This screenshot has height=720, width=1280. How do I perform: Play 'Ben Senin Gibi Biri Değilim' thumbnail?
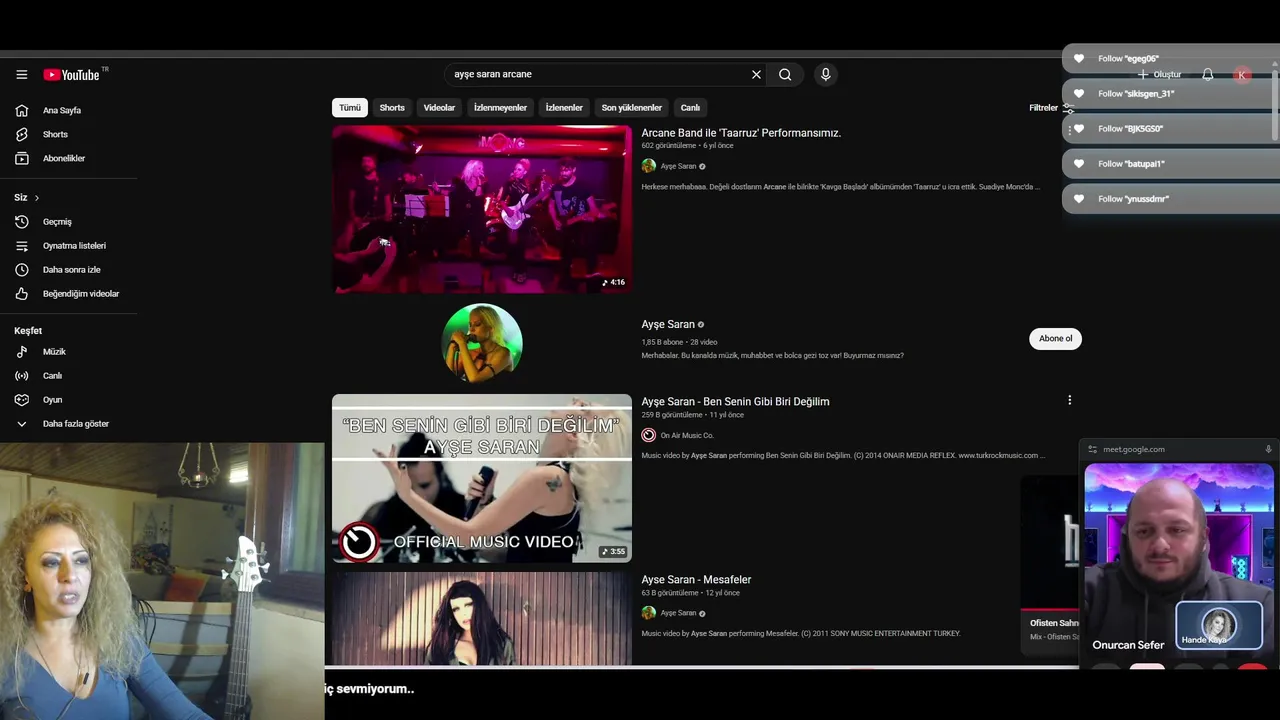tap(482, 478)
